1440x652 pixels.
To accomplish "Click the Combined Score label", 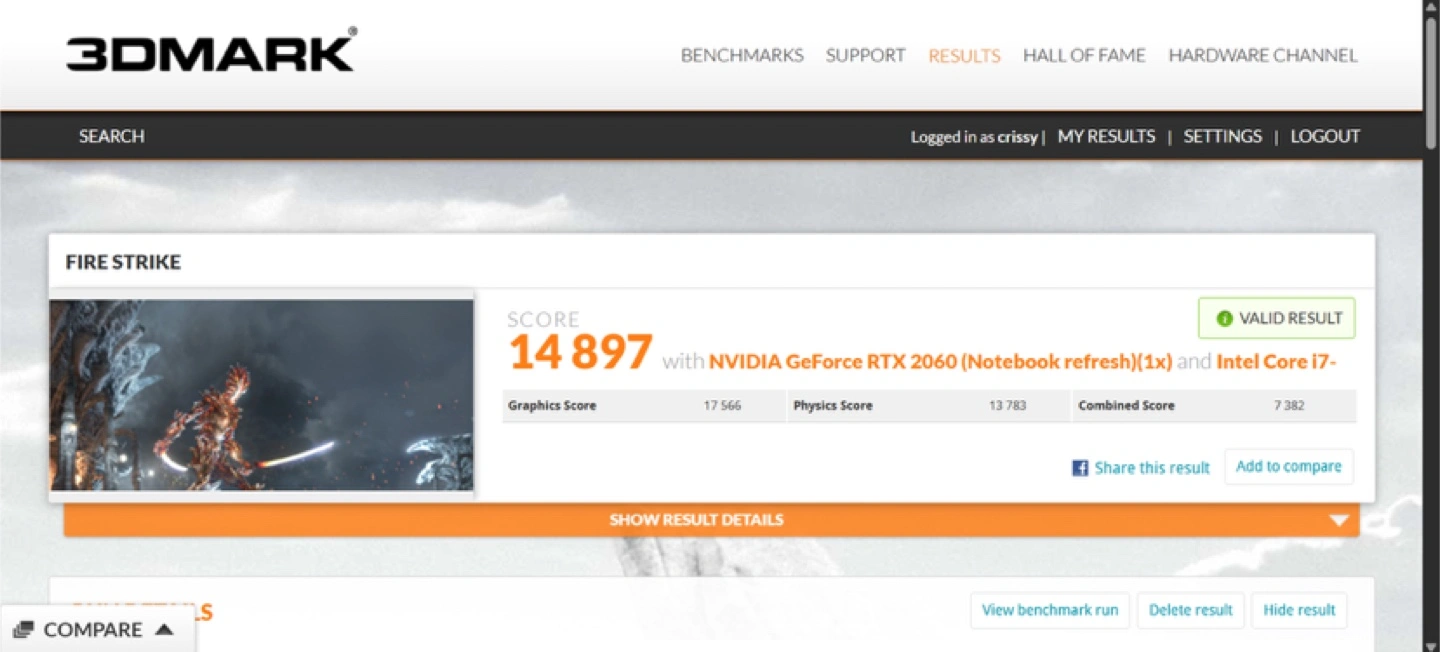I will pos(1126,406).
